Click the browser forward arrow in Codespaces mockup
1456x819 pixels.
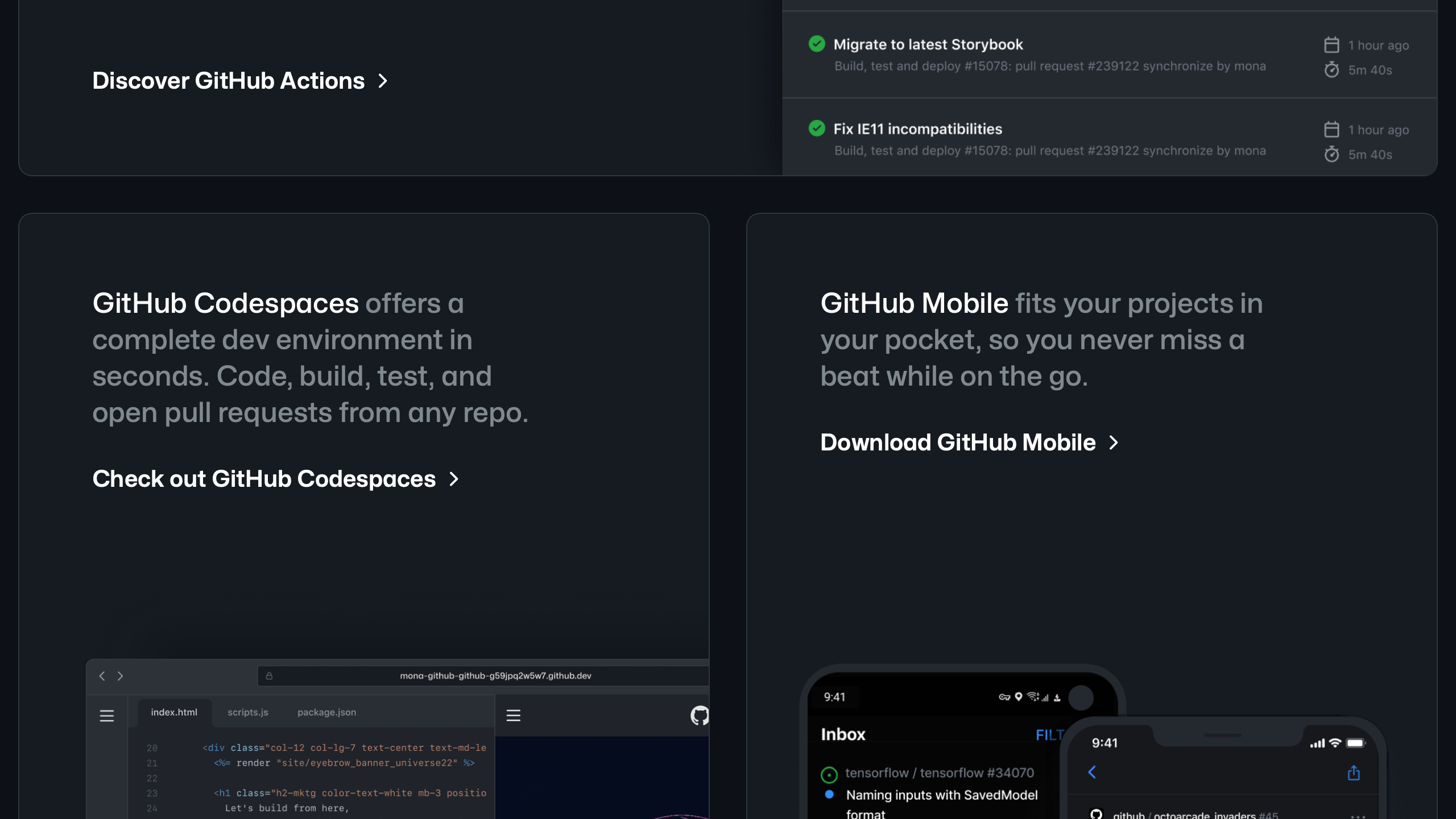click(x=120, y=676)
